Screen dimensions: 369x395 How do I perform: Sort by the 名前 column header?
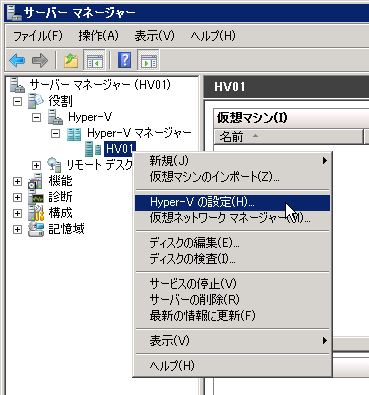coord(288,137)
